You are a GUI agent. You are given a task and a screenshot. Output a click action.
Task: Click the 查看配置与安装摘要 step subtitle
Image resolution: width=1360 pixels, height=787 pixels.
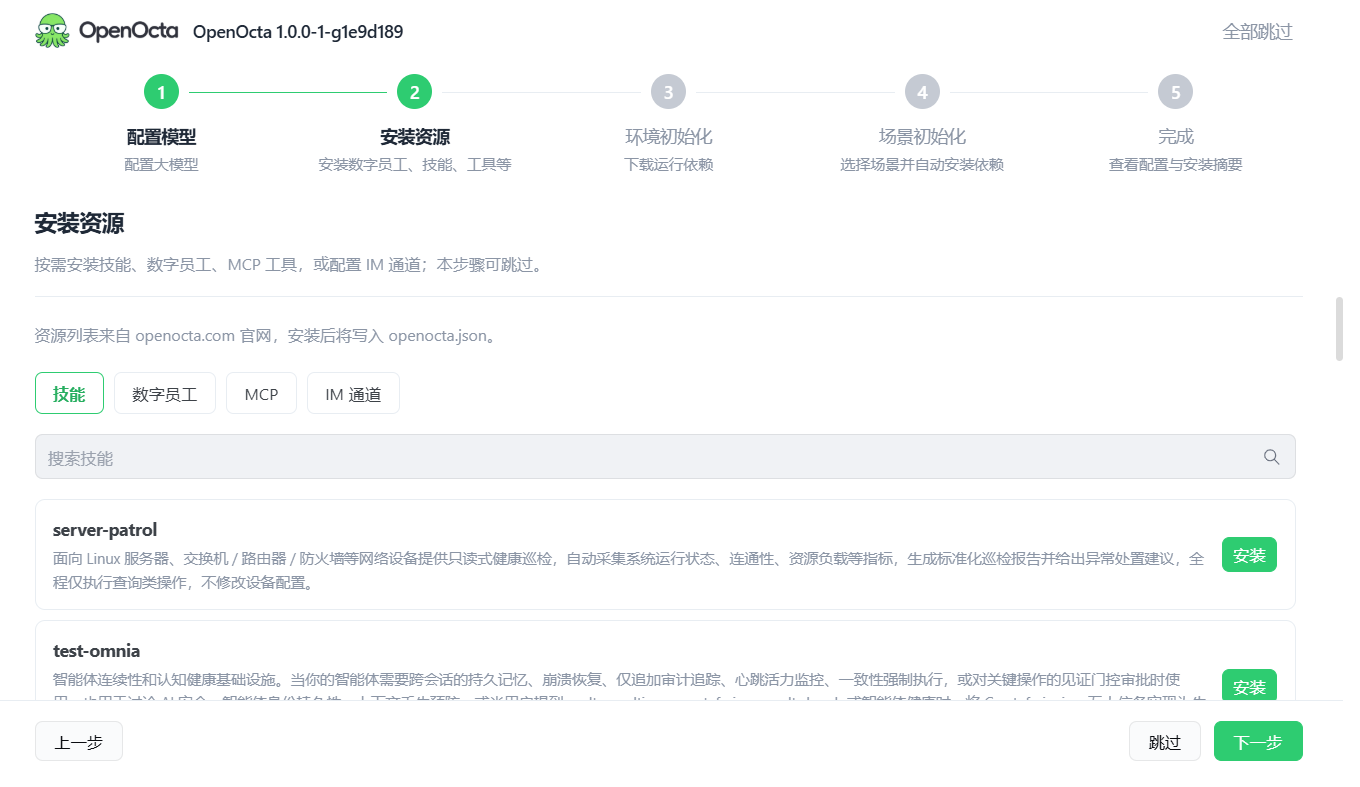(x=1175, y=165)
